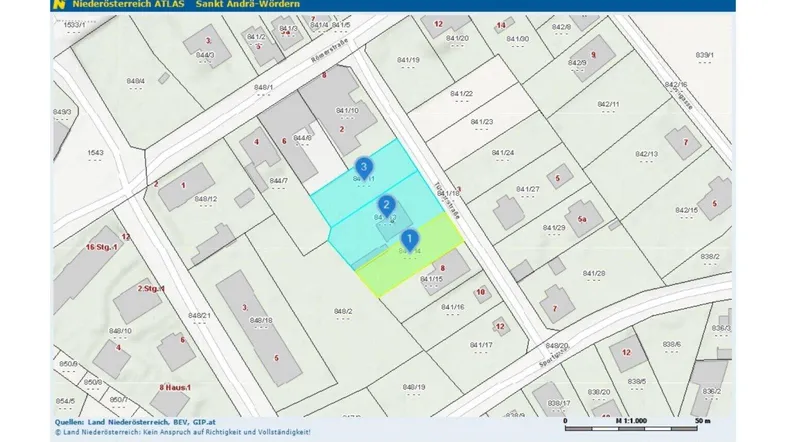Select parcel label 838/17
Image resolution: width=786 pixels, height=442 pixels.
point(558,403)
